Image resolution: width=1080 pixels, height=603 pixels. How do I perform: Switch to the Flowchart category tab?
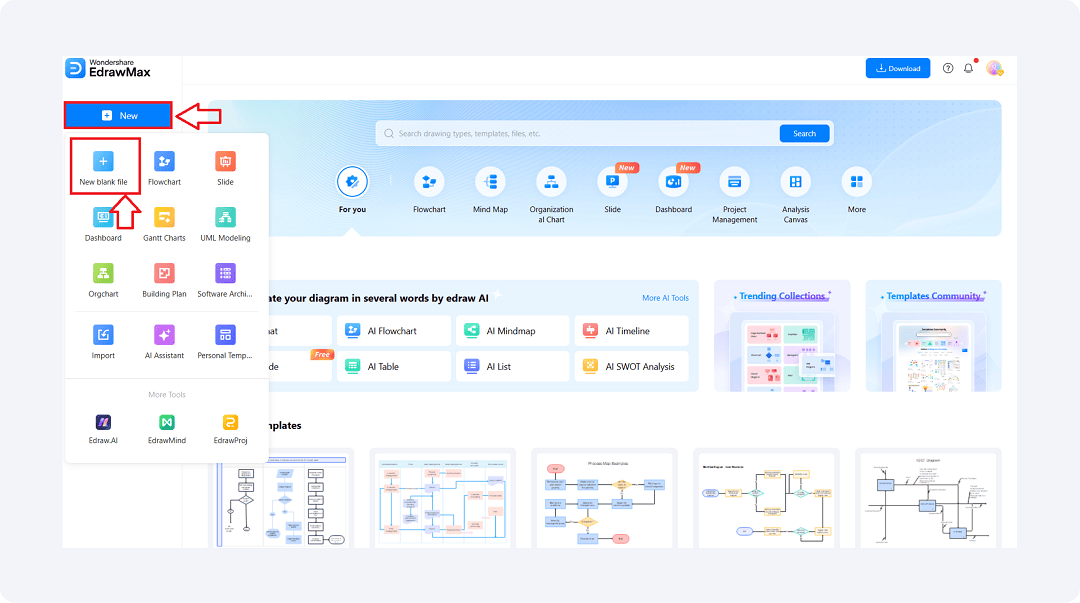tap(429, 190)
